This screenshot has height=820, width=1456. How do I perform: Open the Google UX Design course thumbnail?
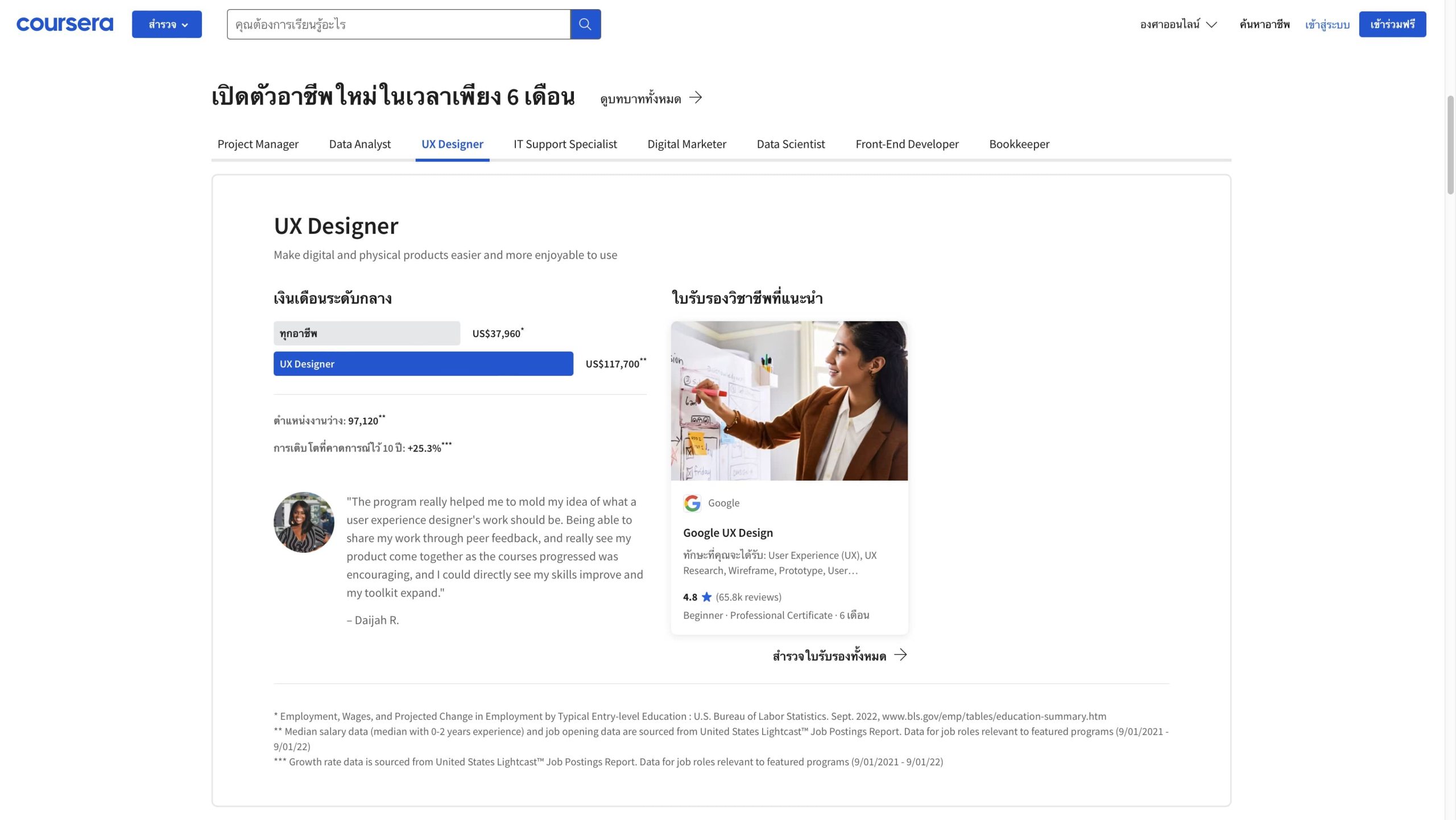[789, 401]
